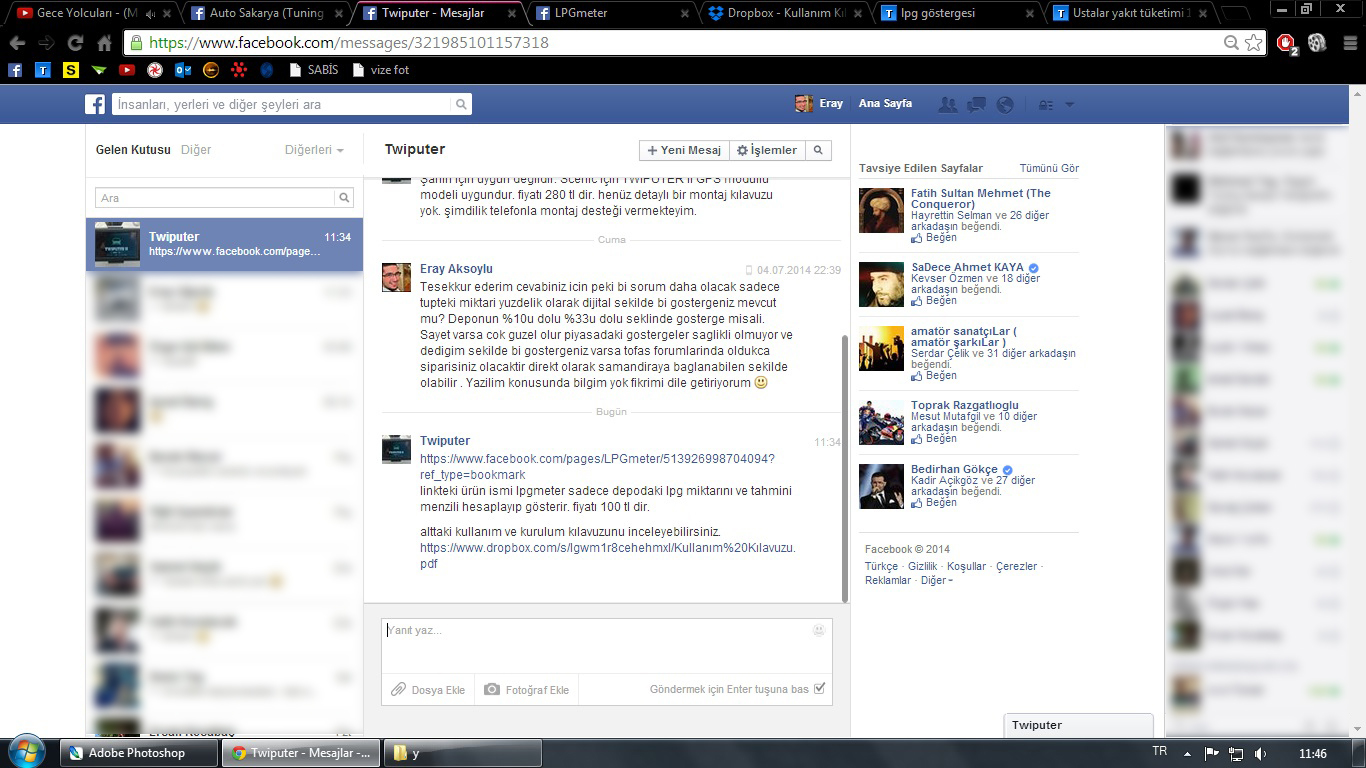This screenshot has height=768, width=1366.
Task: Open the notifications globe icon
Action: (x=1006, y=104)
